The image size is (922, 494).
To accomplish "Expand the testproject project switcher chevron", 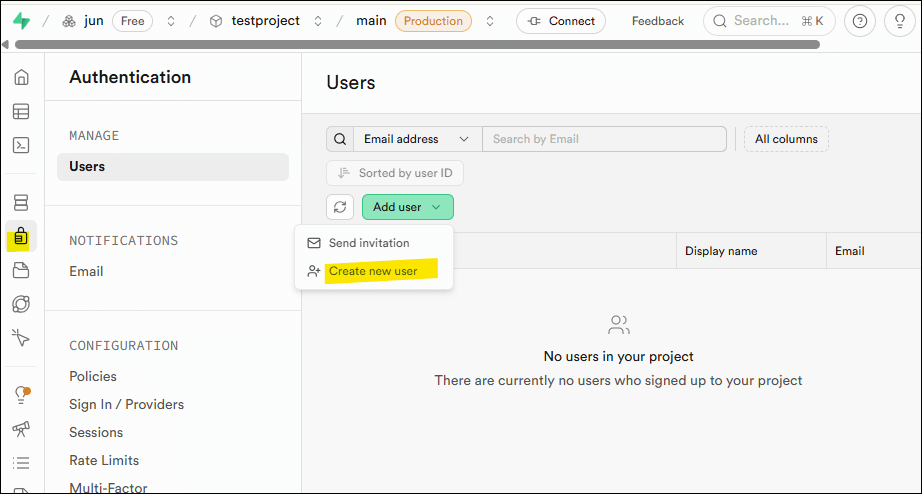I will click(x=318, y=21).
